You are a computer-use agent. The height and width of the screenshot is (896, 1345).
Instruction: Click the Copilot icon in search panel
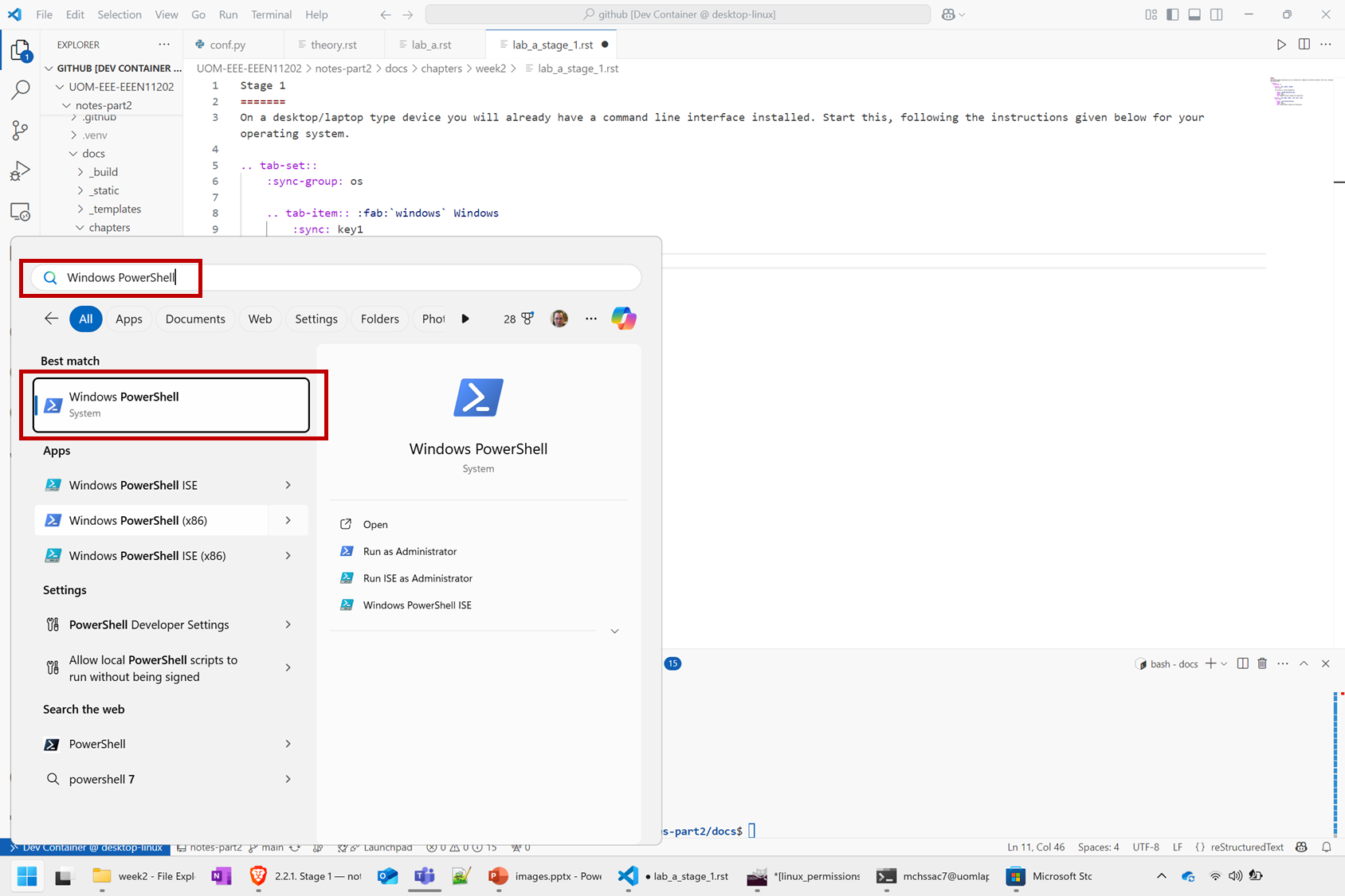[623, 319]
